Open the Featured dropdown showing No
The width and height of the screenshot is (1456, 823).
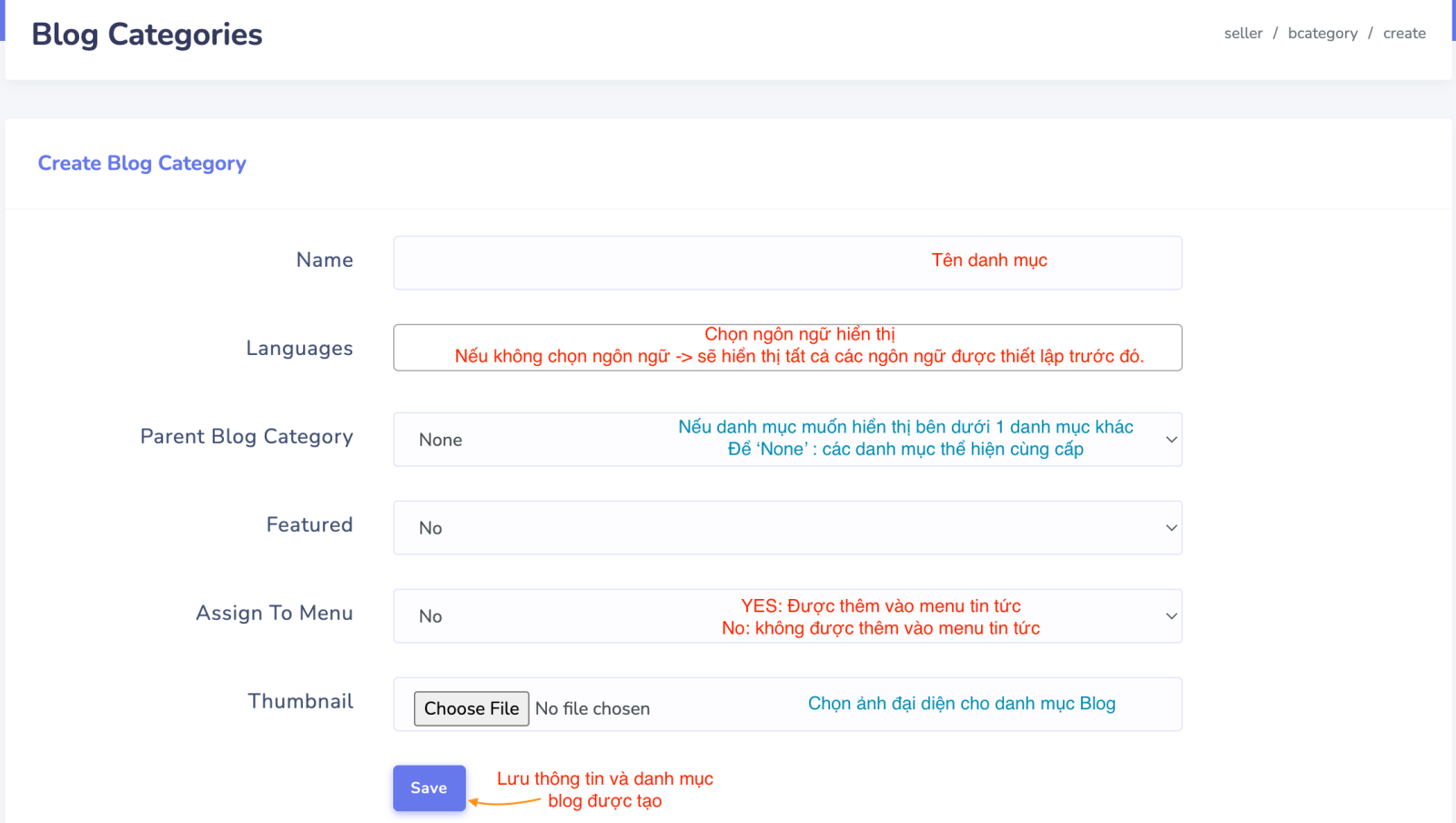786,528
